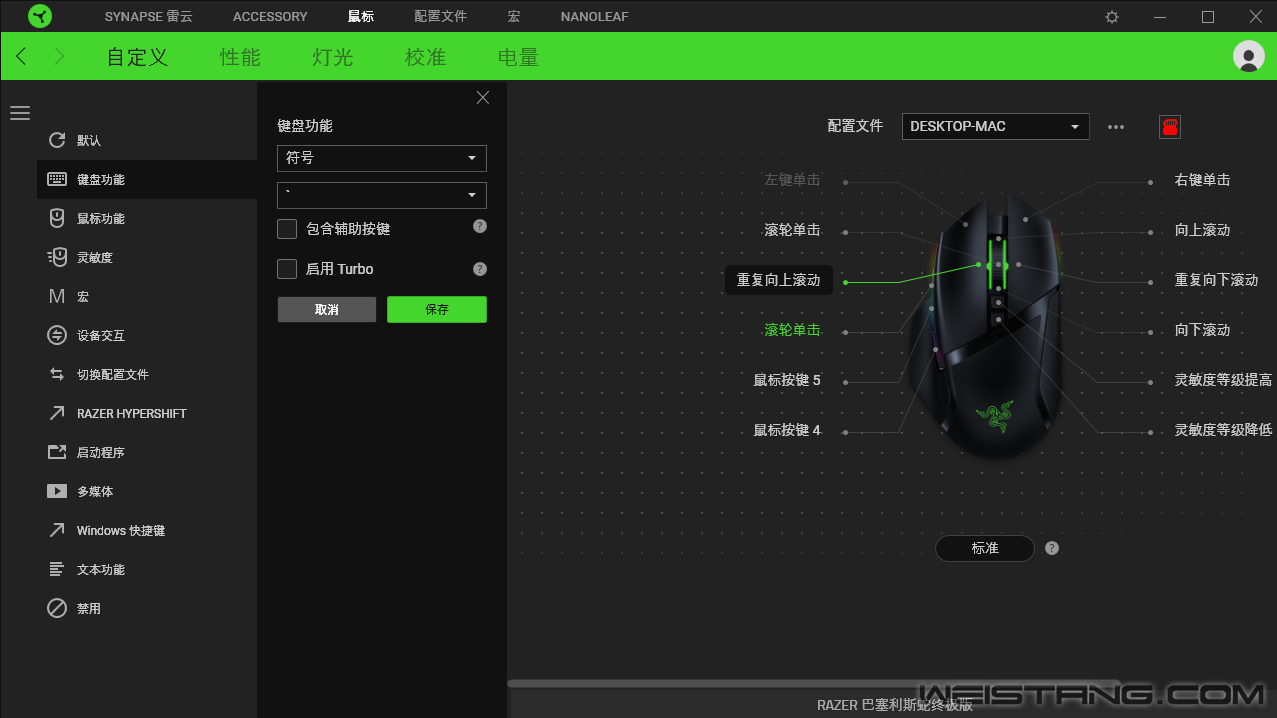Enable the 包含辅助按键 checkbox
The image size is (1277, 718).
click(287, 229)
